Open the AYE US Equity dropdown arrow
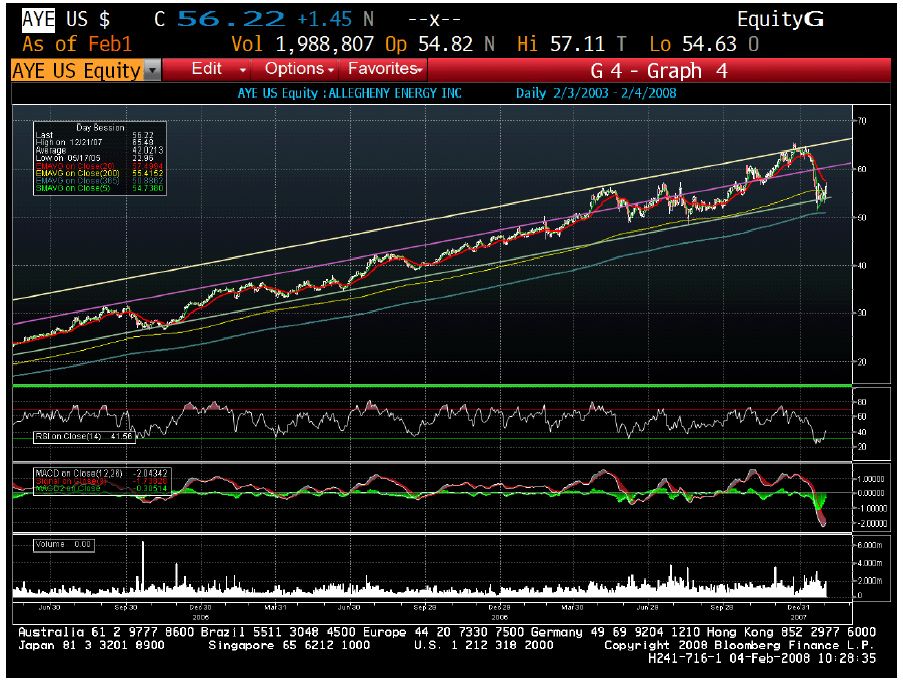903x682 pixels. pyautogui.click(x=152, y=70)
